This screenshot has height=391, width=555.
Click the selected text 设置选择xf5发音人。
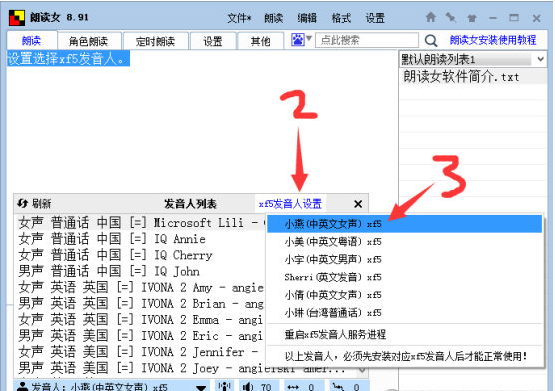tap(68, 58)
